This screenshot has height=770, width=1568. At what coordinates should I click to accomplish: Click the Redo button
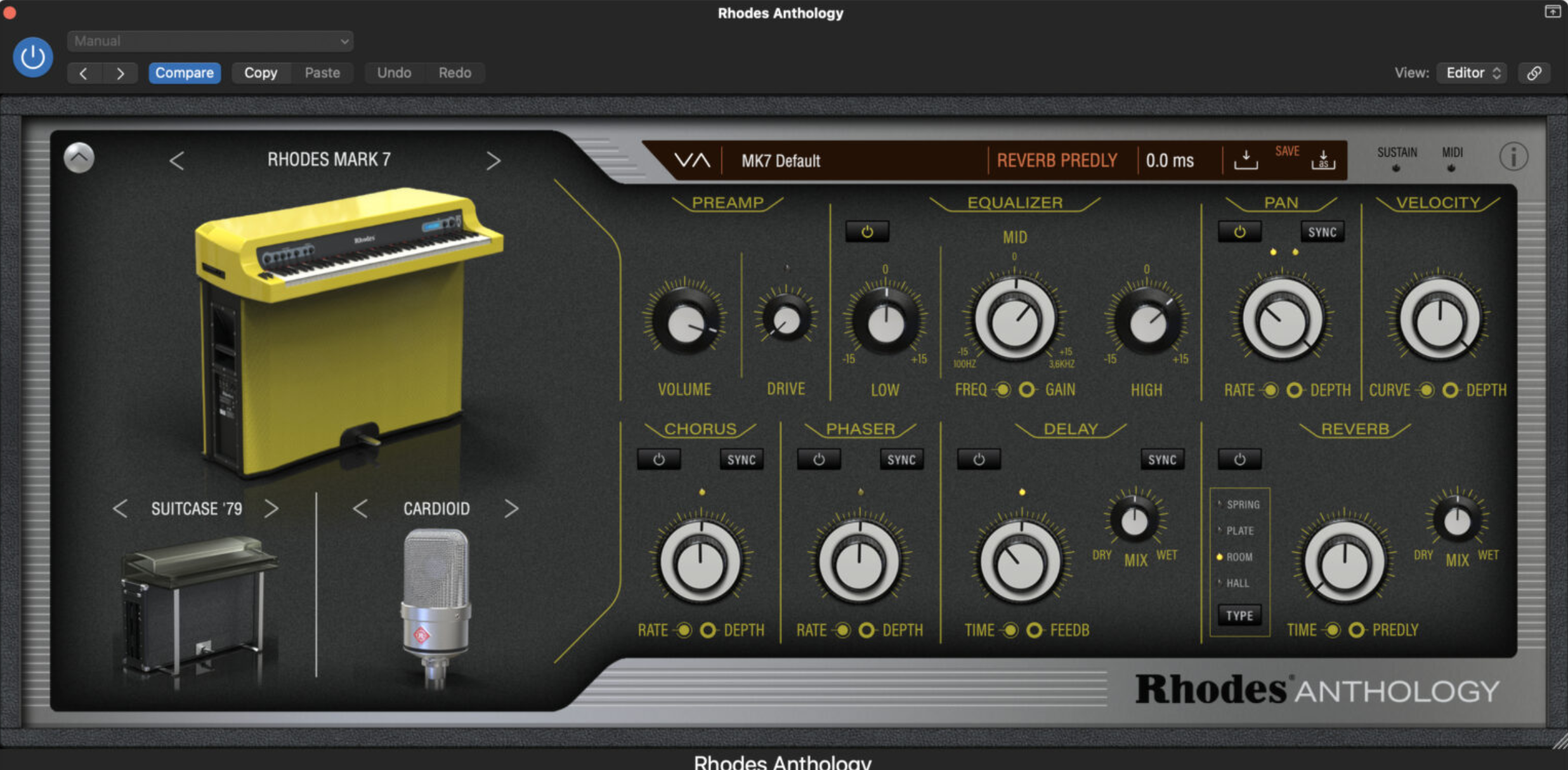[x=455, y=73]
